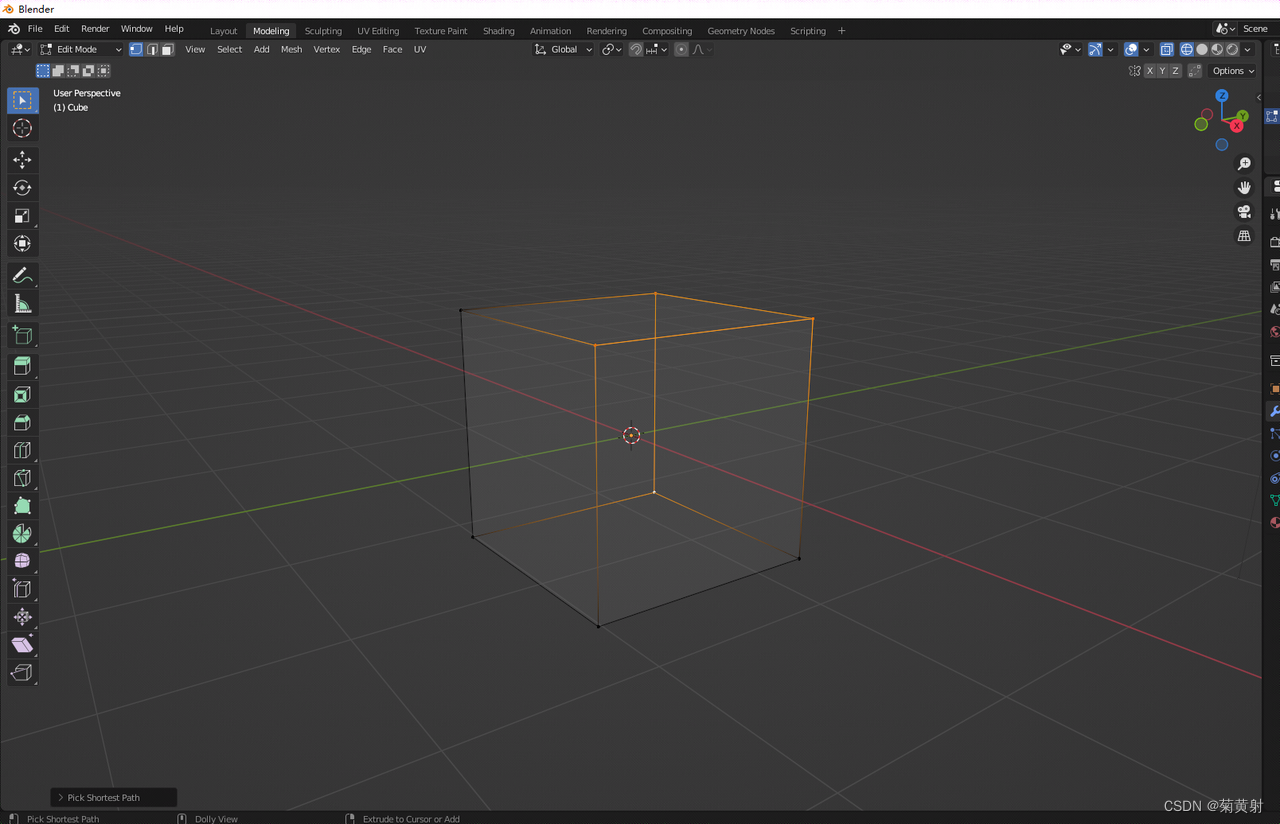
Task: Pick the Scale tool
Action: tap(22, 216)
